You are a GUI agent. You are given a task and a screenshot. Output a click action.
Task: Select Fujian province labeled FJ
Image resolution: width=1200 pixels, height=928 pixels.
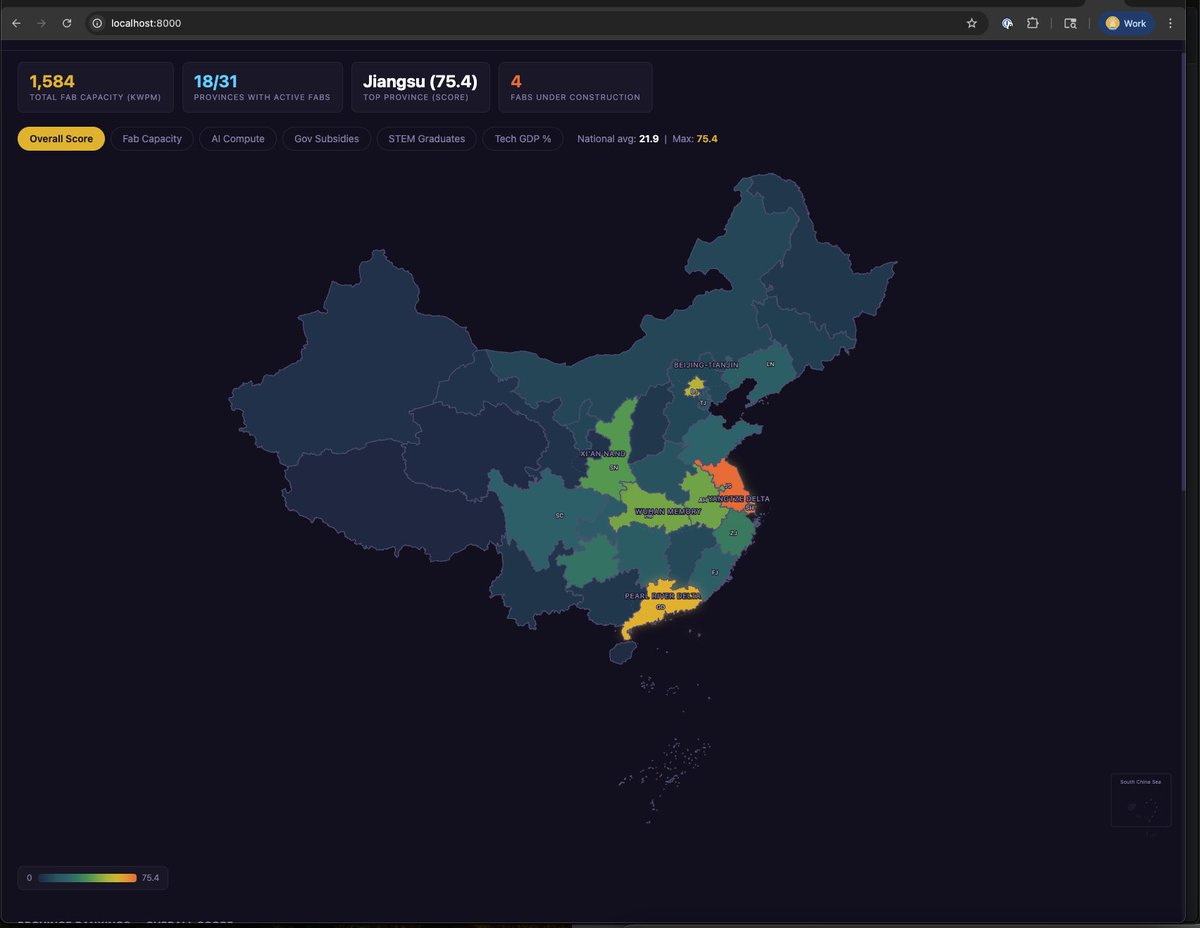pos(713,573)
